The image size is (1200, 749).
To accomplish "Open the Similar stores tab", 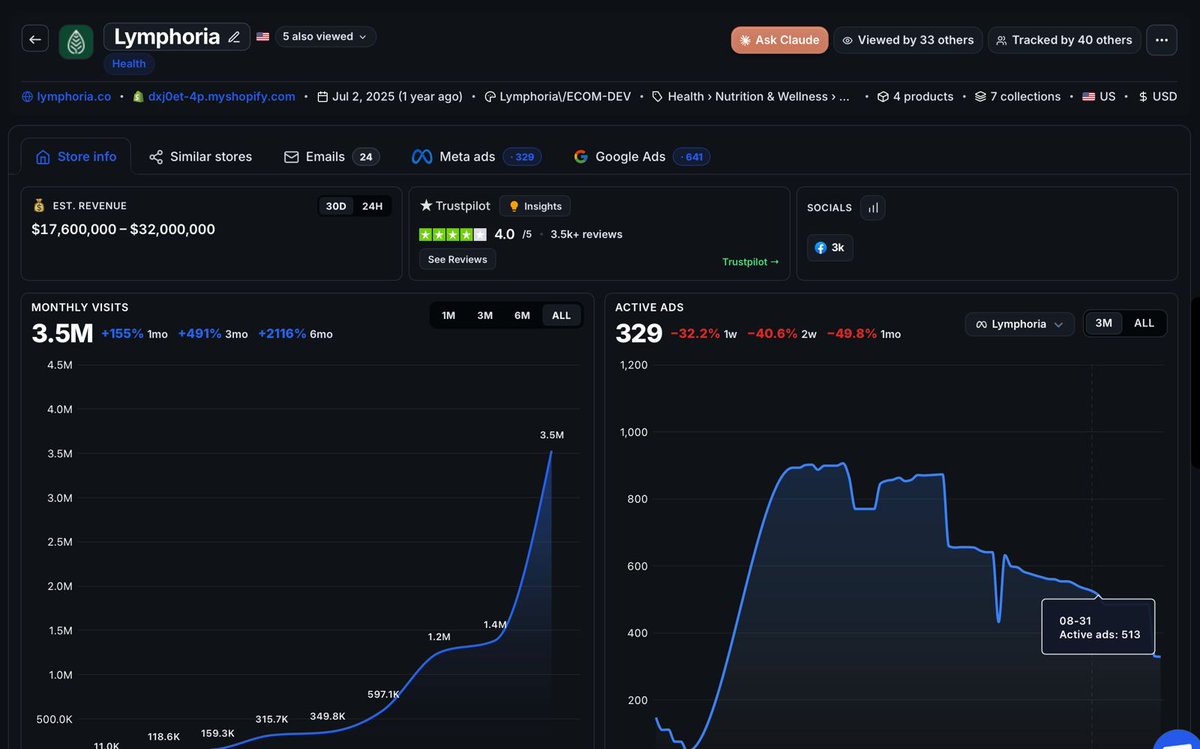I will pos(200,157).
